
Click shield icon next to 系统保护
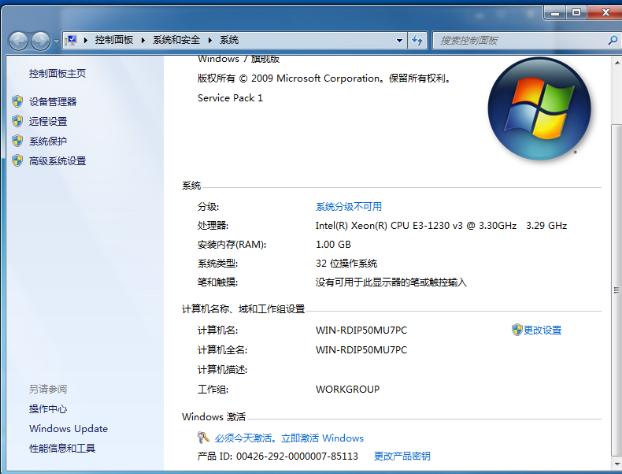pos(17,141)
